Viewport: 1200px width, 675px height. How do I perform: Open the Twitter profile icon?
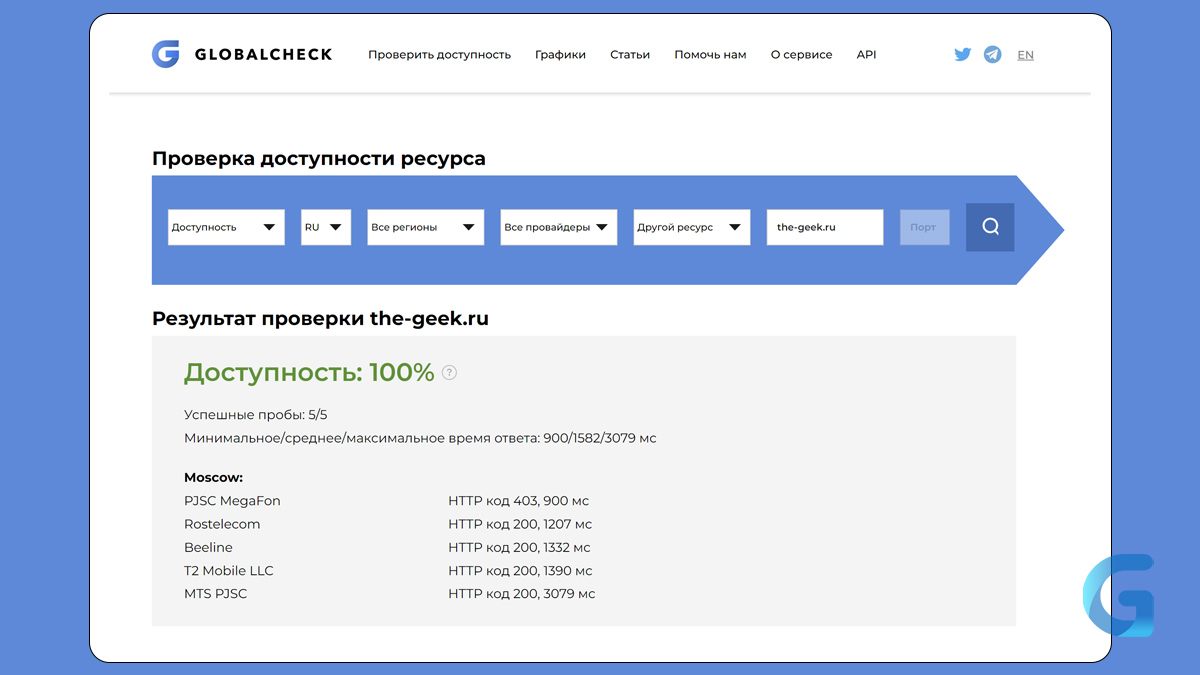(962, 55)
